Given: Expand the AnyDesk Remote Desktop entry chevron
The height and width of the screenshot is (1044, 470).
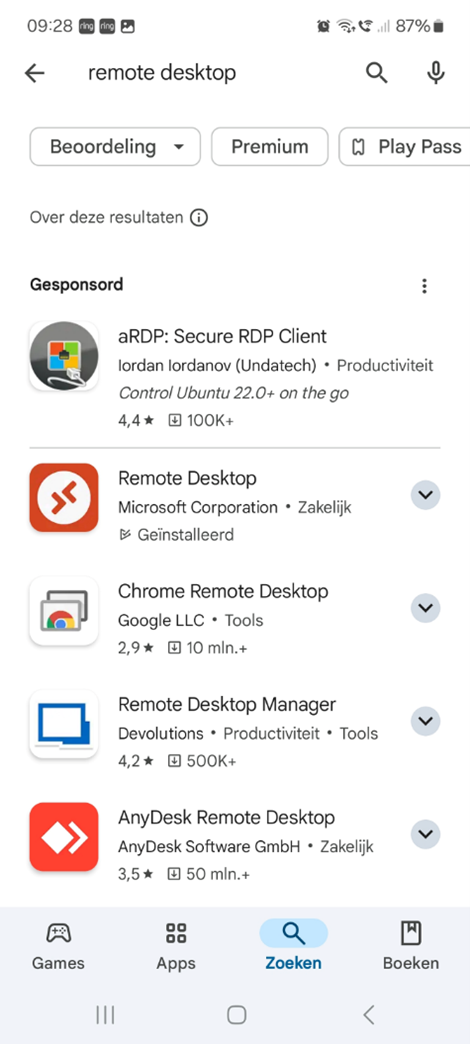Looking at the screenshot, I should coord(425,834).
